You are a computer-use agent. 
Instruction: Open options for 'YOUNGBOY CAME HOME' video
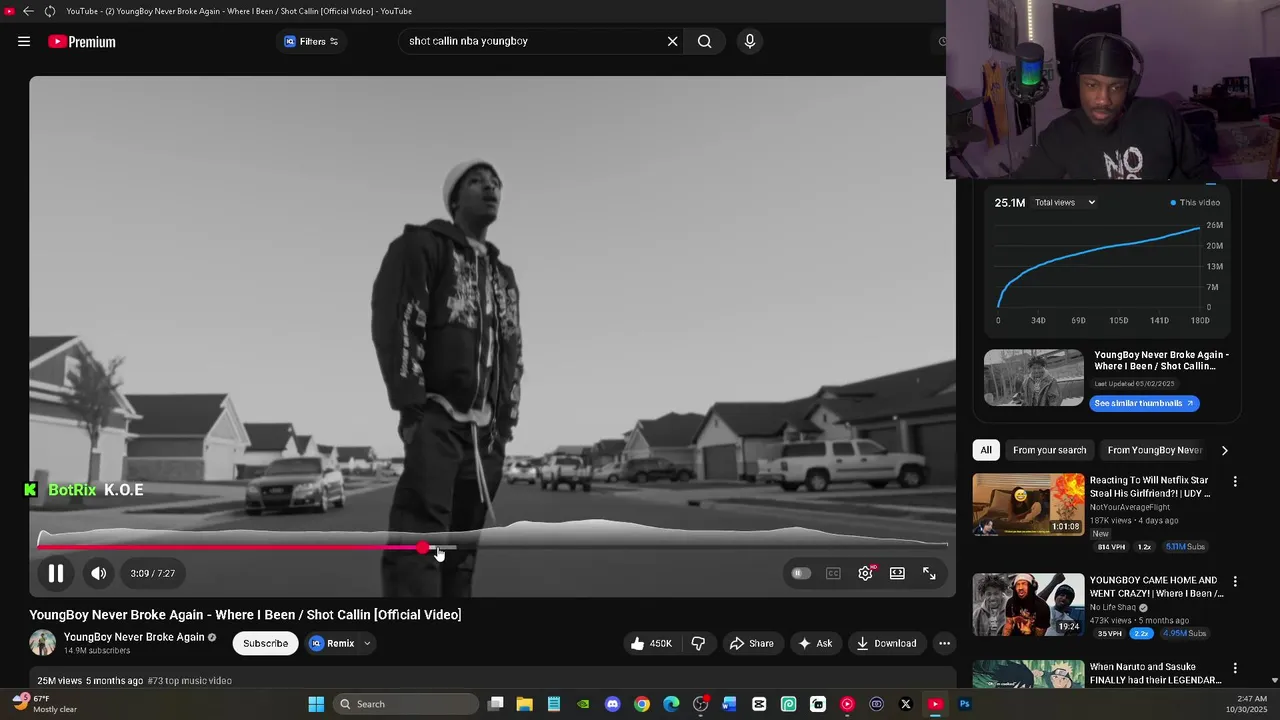point(1235,581)
